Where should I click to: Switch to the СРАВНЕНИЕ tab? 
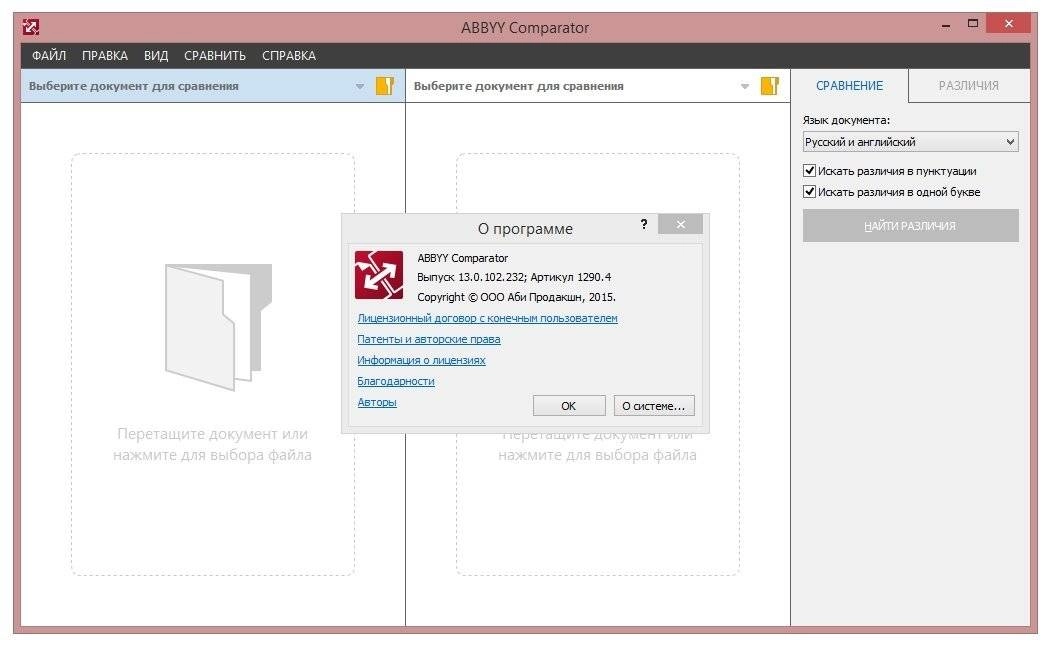[x=849, y=85]
